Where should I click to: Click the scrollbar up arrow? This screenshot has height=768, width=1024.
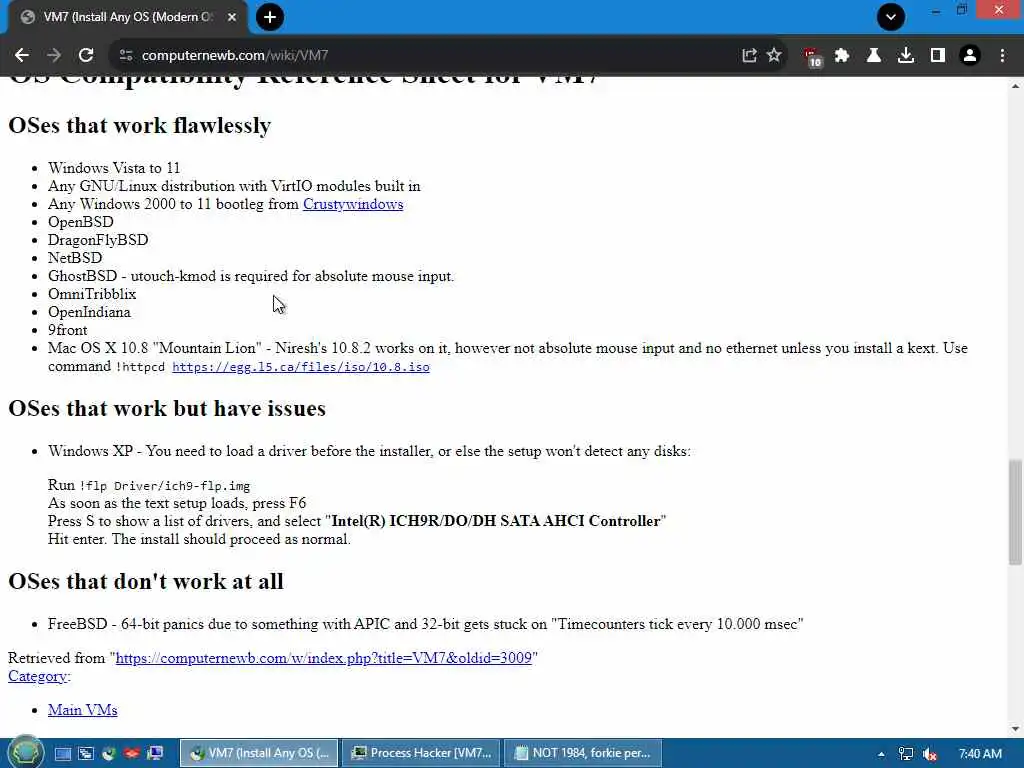coord(1016,86)
